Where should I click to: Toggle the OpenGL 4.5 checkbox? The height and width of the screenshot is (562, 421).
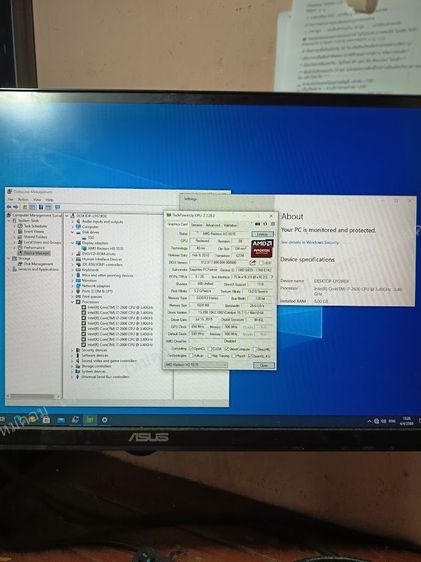tap(250, 356)
